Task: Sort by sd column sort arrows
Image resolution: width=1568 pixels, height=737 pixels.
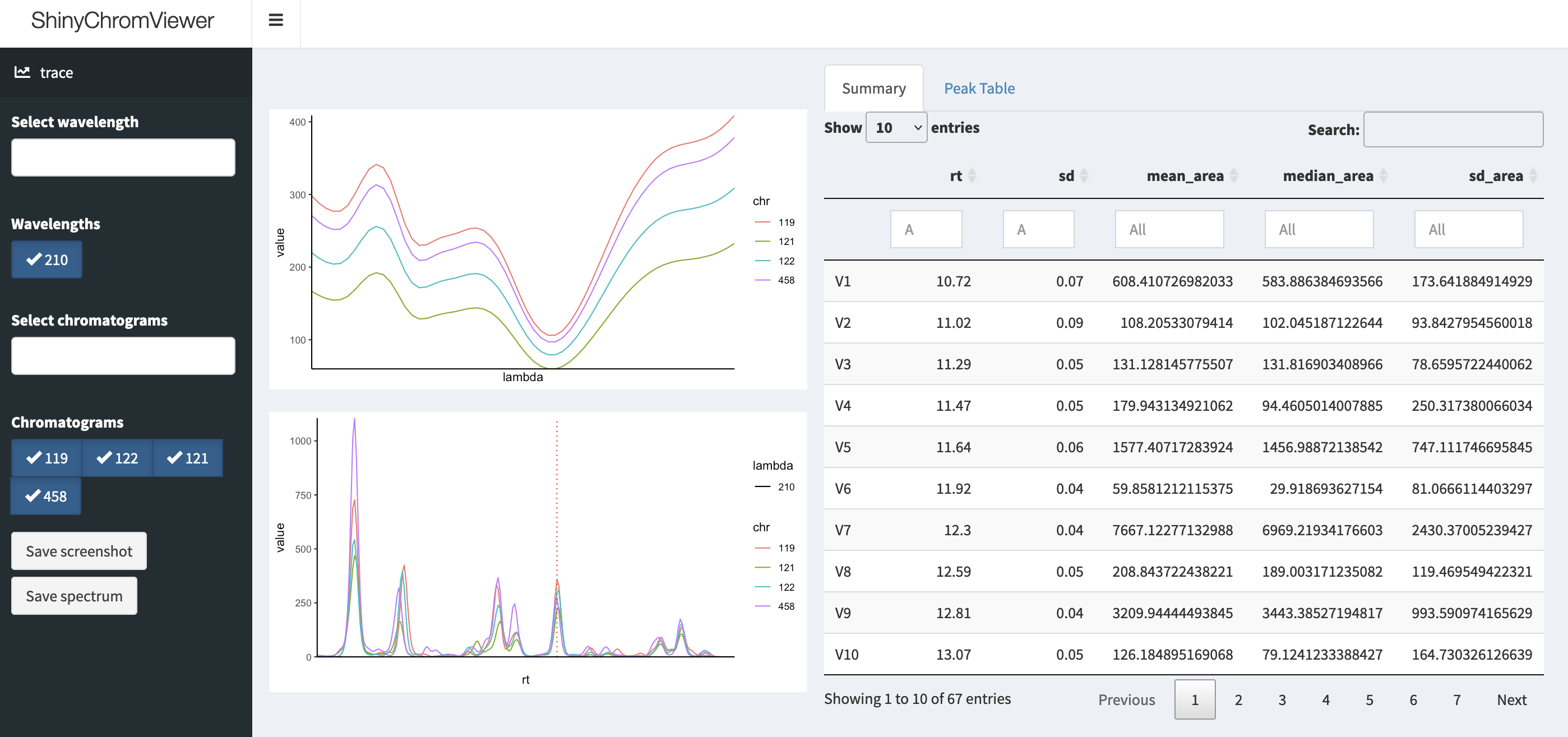Action: click(x=1084, y=176)
